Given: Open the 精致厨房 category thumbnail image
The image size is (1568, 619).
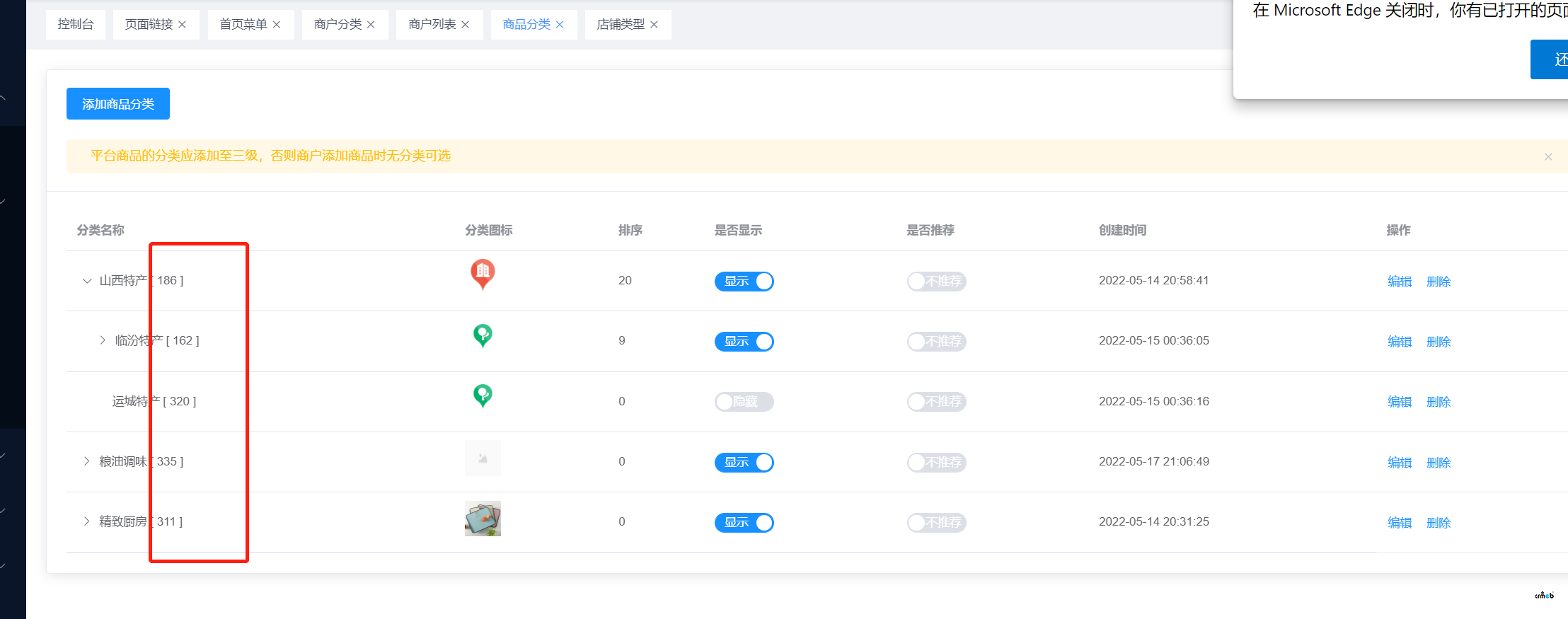Looking at the screenshot, I should pyautogui.click(x=483, y=519).
